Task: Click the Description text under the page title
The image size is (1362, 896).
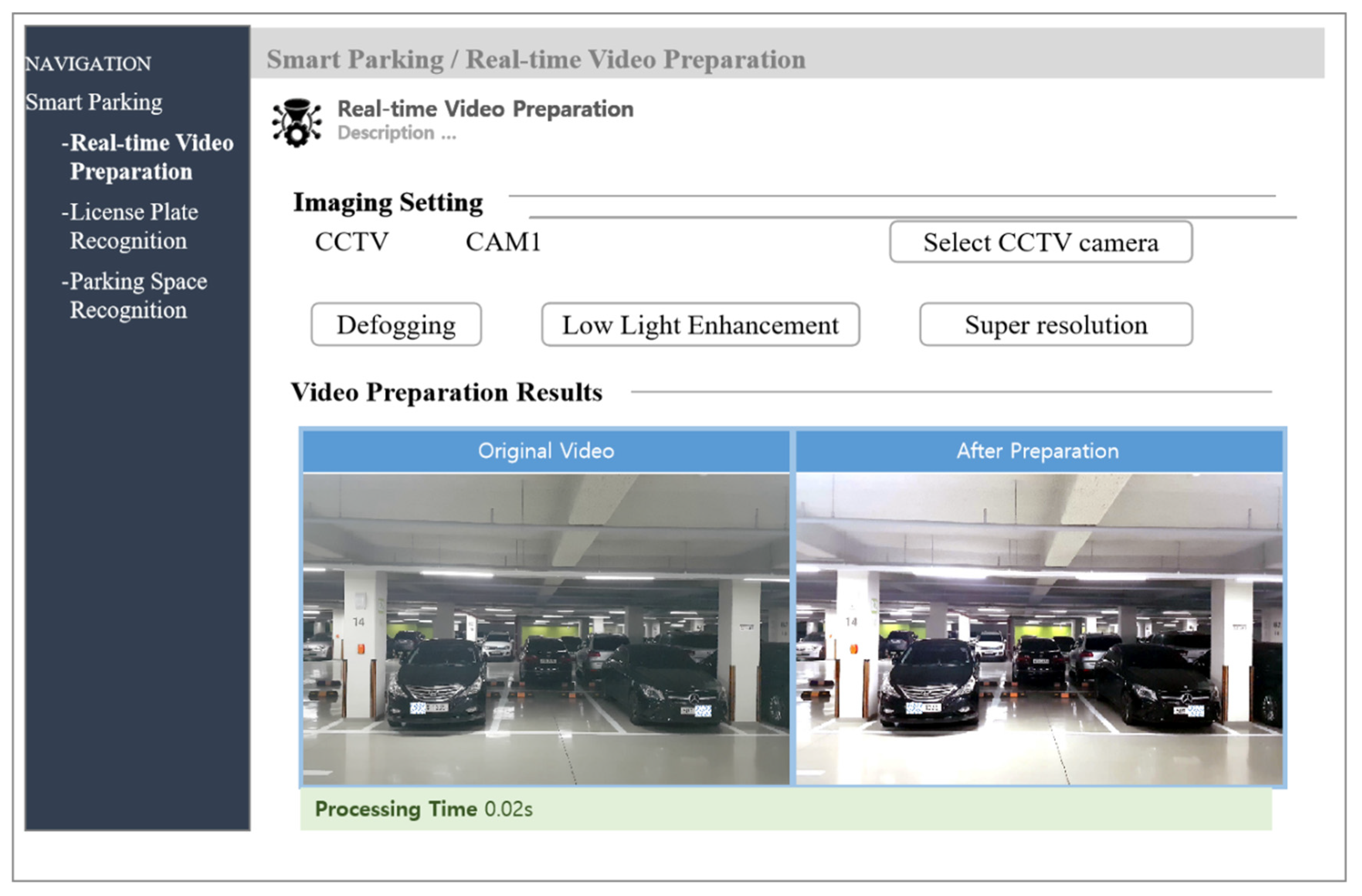Action: point(397,133)
